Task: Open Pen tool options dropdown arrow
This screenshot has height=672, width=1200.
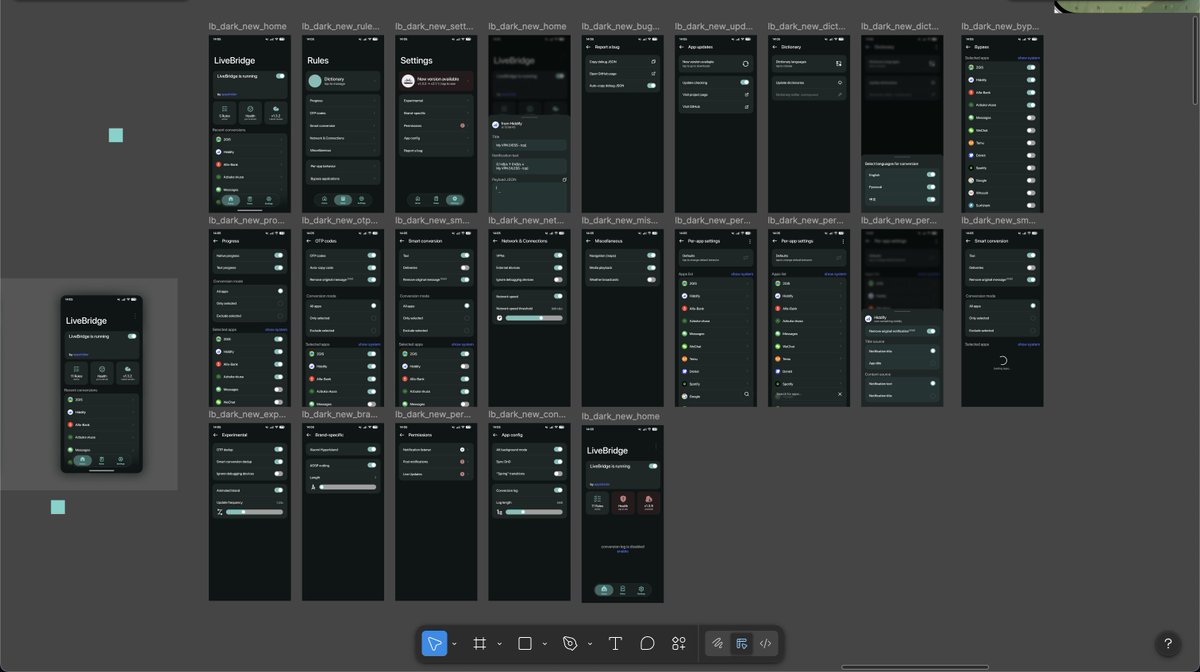Action: point(589,644)
